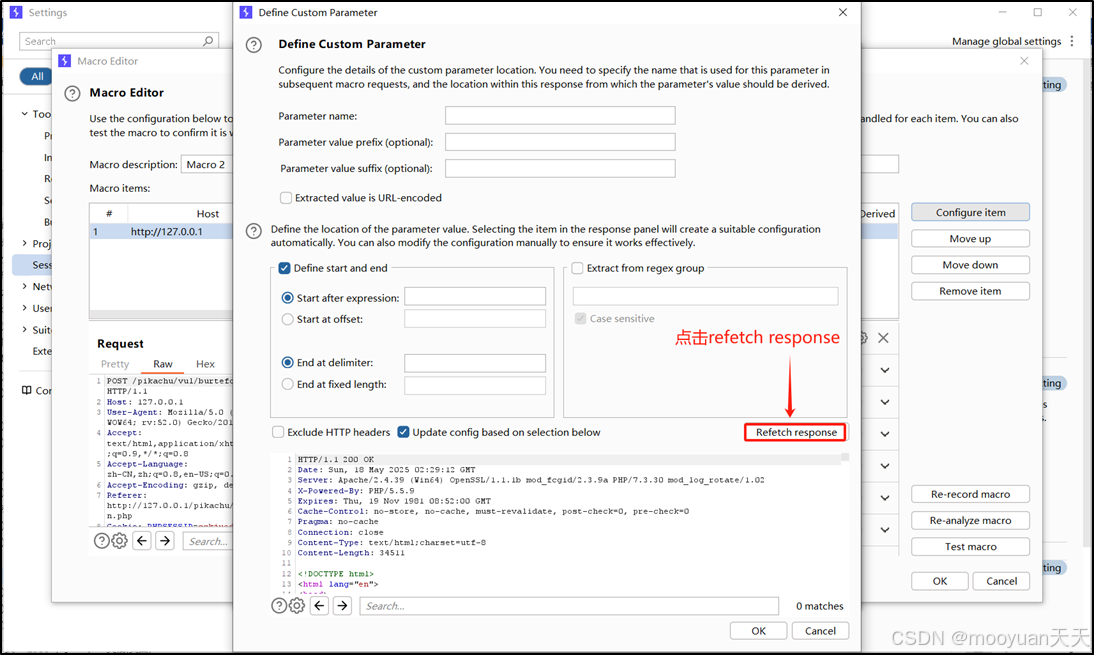Click Test macro button

pyautogui.click(x=971, y=547)
